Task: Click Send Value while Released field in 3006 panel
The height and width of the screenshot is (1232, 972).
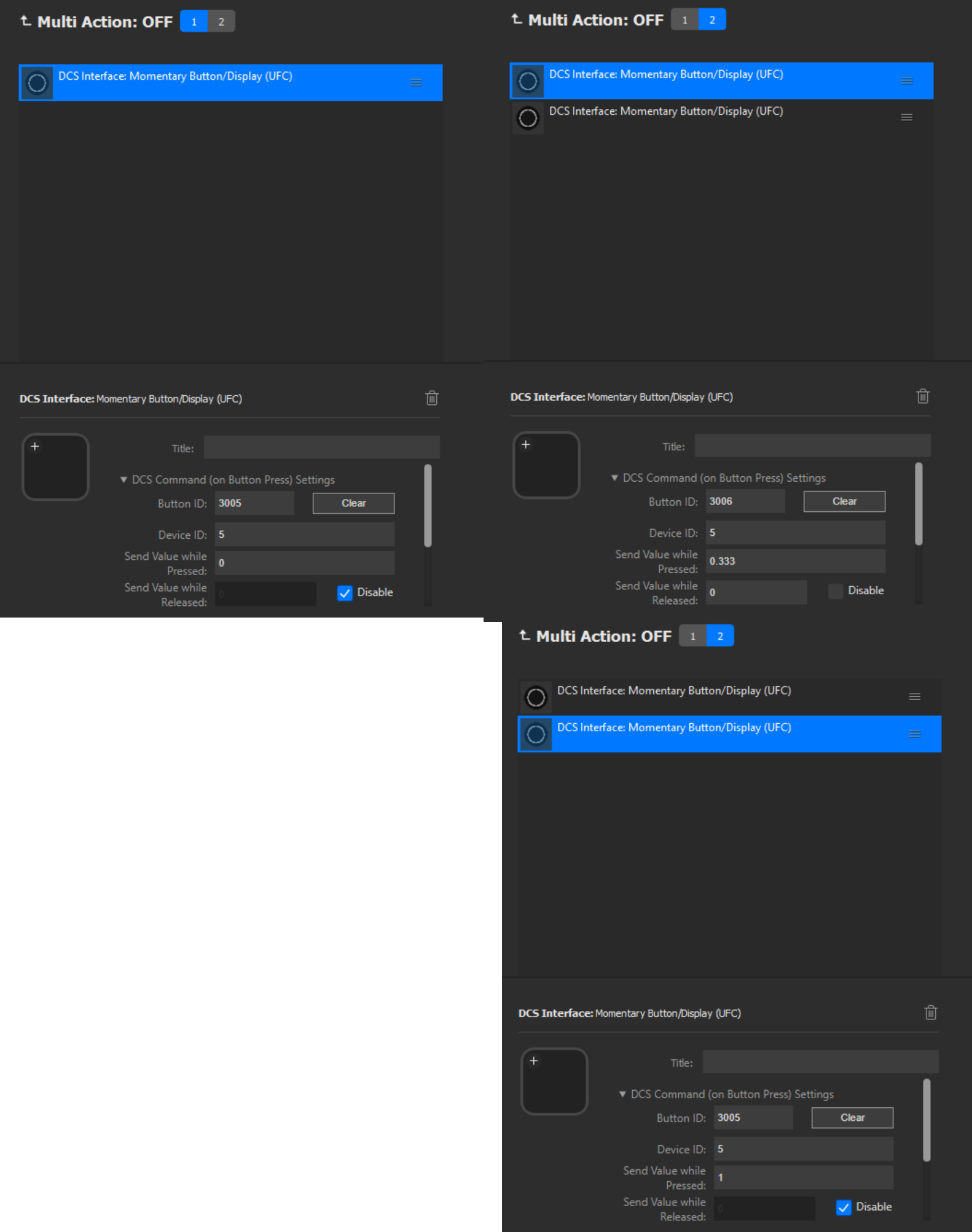Action: point(756,592)
